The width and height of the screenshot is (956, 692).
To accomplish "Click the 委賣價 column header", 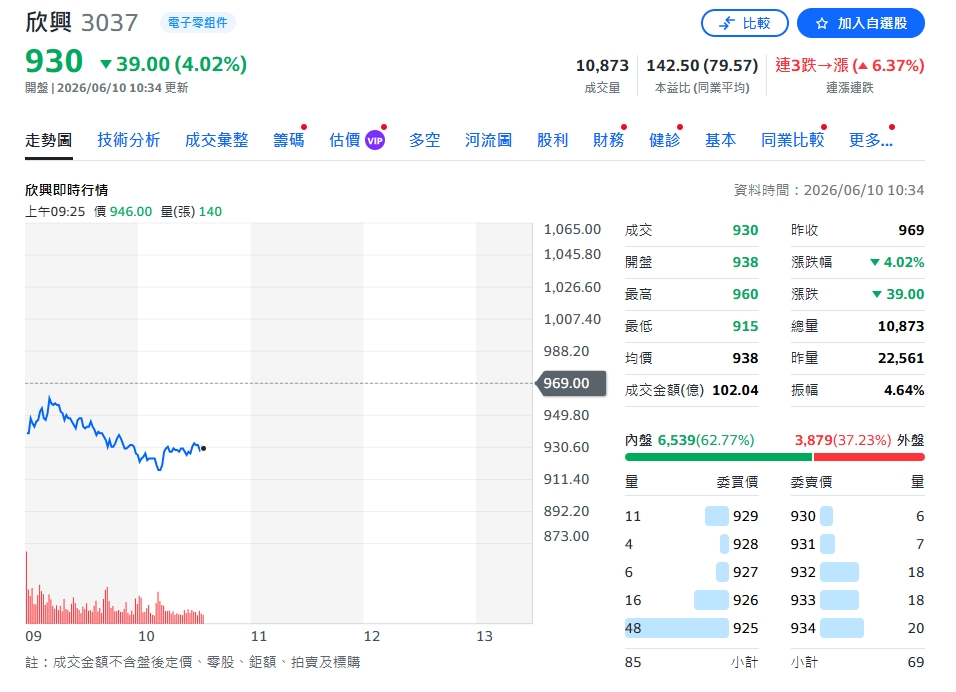I will (x=812, y=482).
